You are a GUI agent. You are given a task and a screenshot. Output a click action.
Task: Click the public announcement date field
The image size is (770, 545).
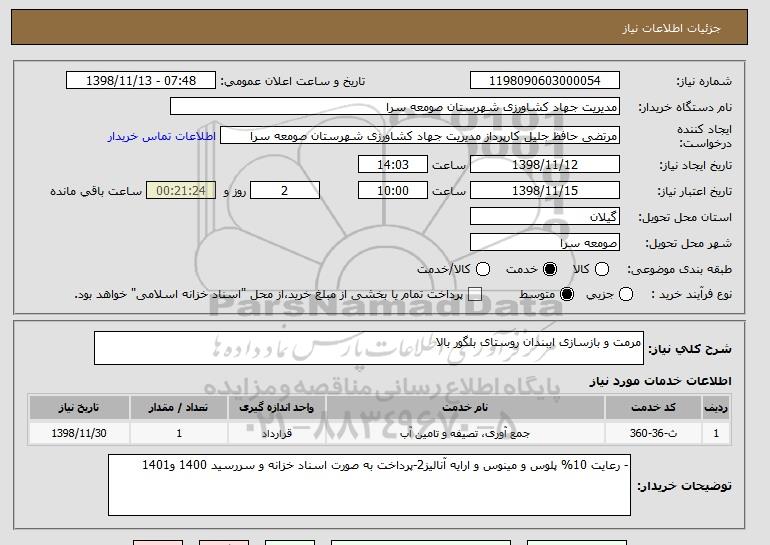[x=141, y=81]
